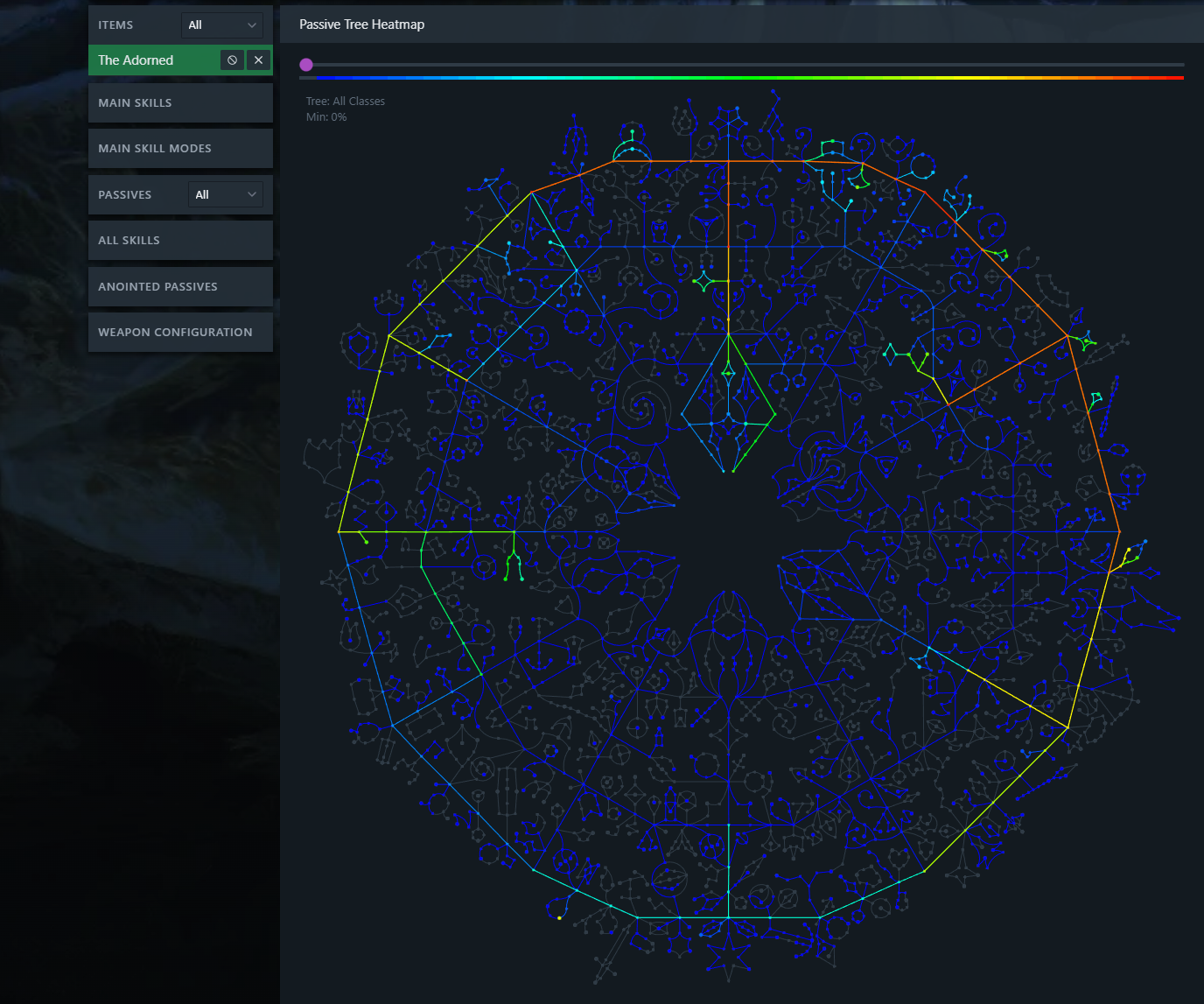Select The Adorned item tag
This screenshot has height=1004, width=1204.
[x=136, y=60]
